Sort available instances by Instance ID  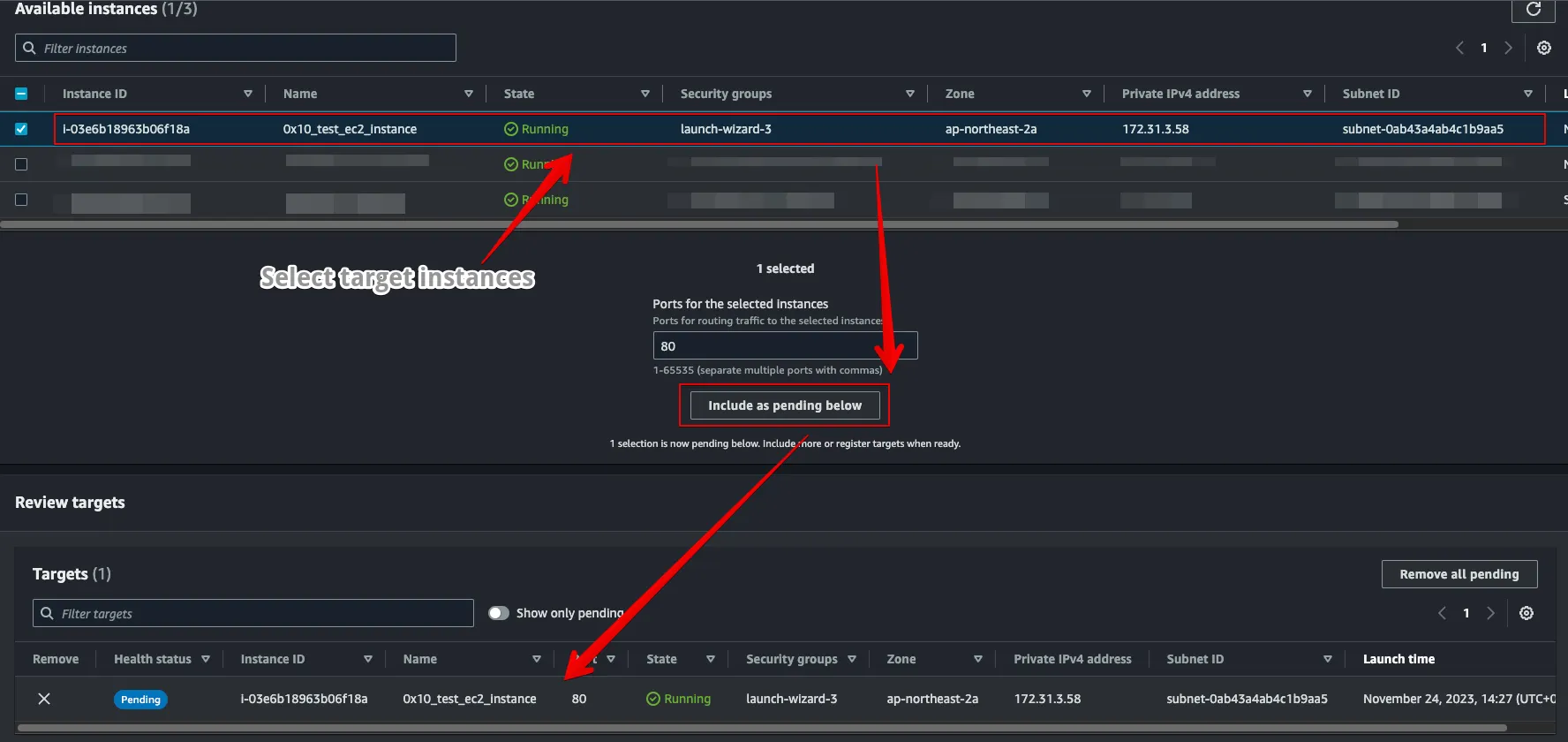coord(248,94)
